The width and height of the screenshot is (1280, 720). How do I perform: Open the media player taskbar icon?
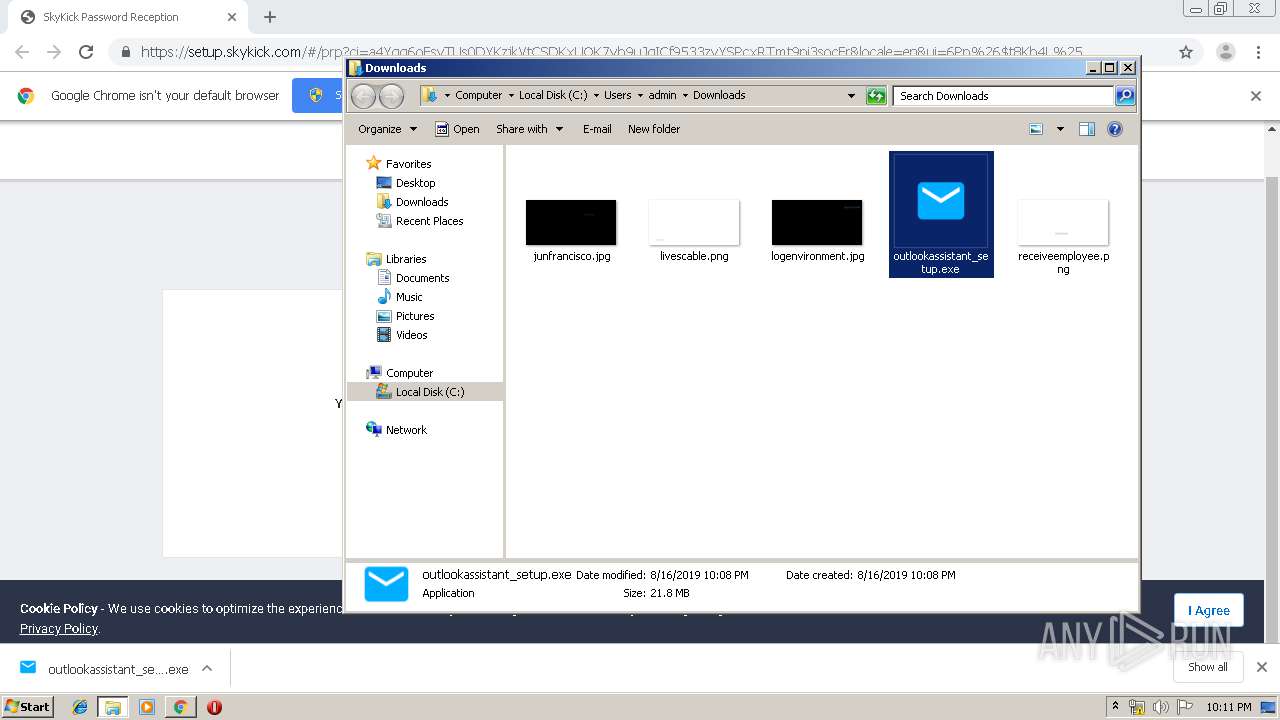(147, 707)
